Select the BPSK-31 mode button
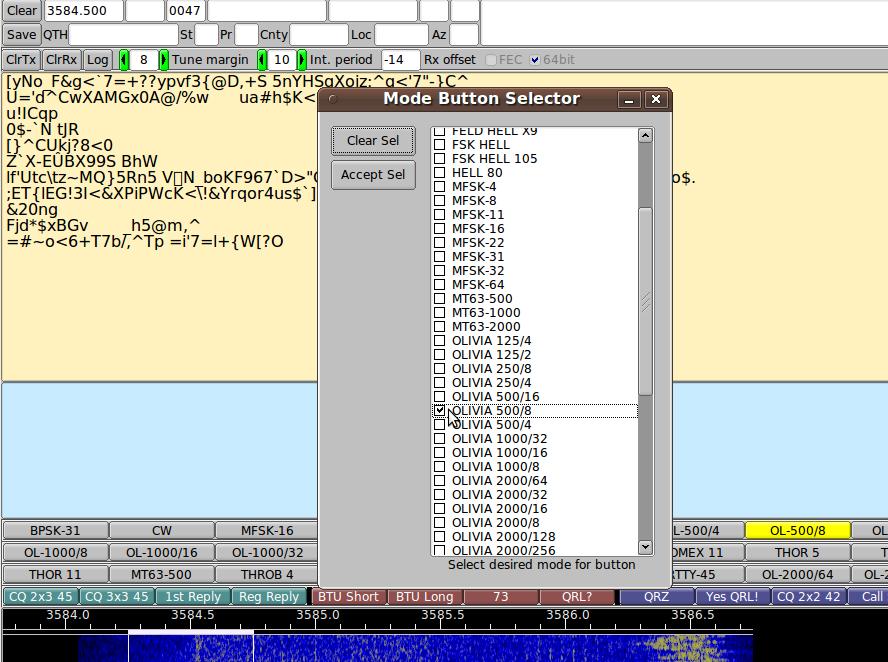Image resolution: width=888 pixels, height=662 pixels. tap(55, 531)
